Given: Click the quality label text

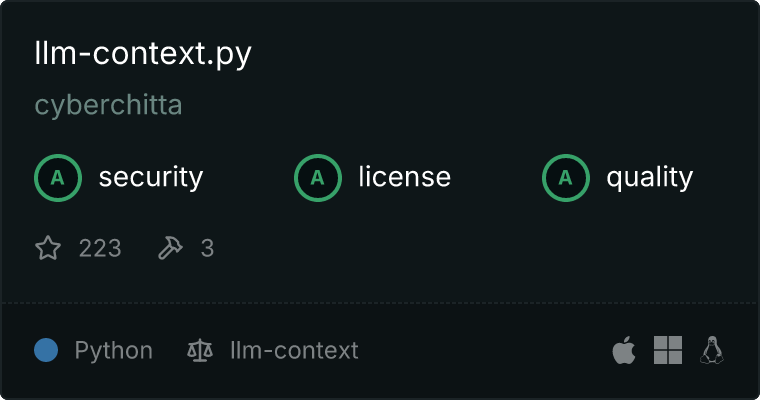Looking at the screenshot, I should pyautogui.click(x=650, y=178).
